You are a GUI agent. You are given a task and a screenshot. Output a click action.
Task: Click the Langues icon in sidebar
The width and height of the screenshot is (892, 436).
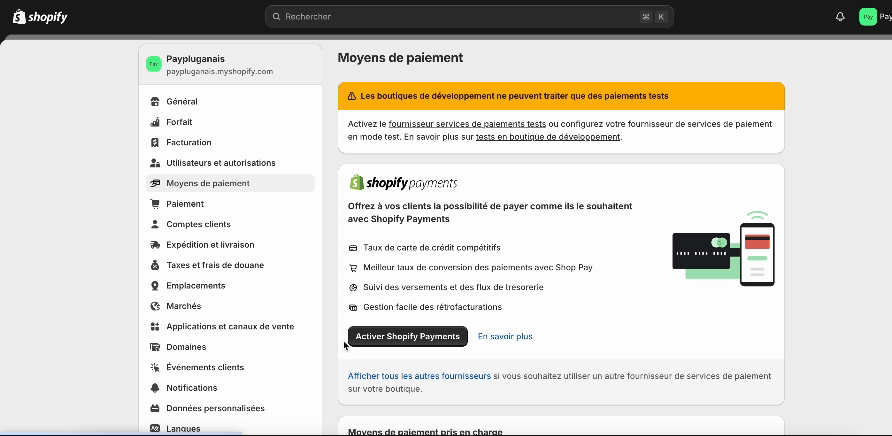(154, 429)
